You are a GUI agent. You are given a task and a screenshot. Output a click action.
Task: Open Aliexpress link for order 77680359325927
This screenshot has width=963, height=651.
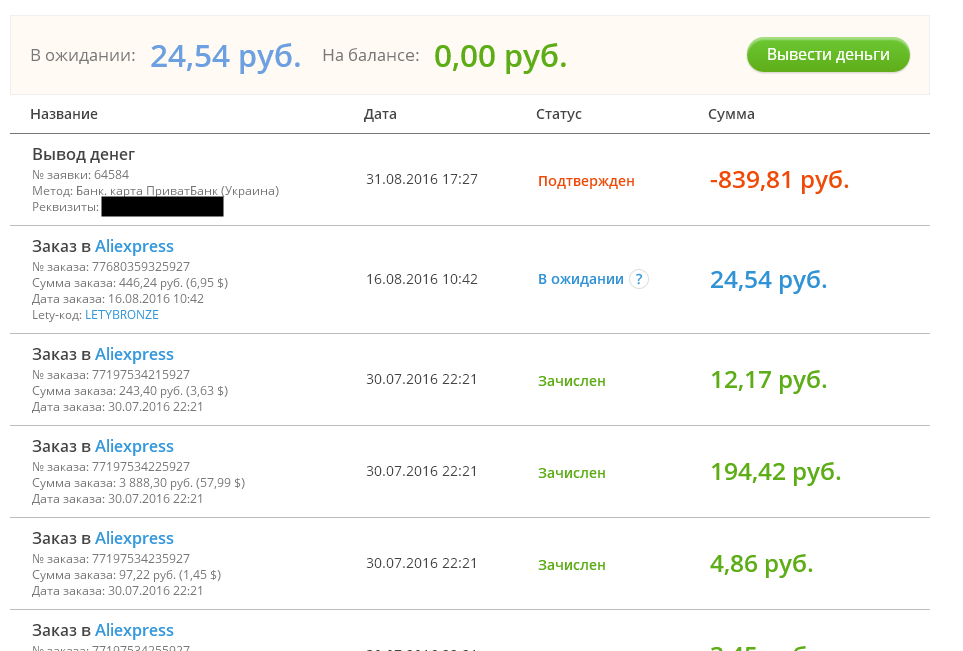coord(134,247)
